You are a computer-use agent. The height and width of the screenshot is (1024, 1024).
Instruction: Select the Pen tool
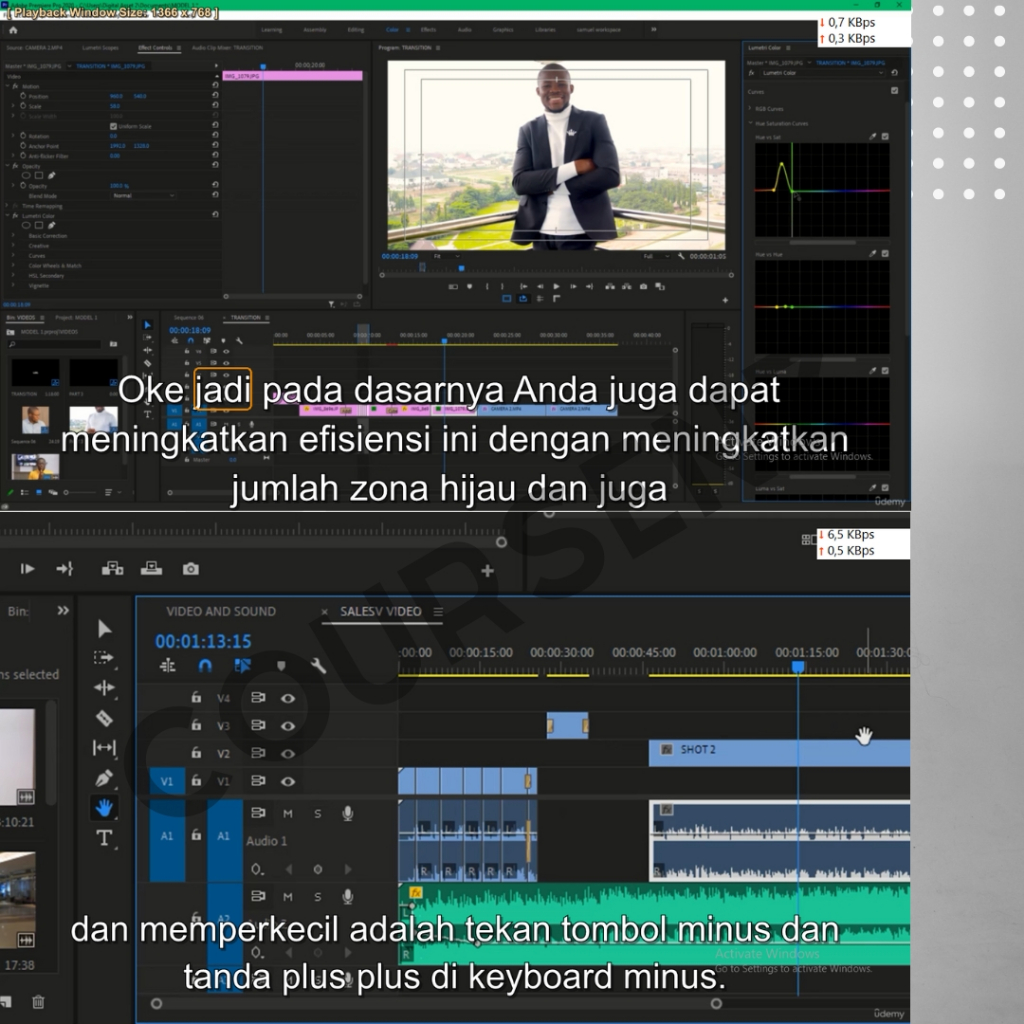click(x=104, y=778)
